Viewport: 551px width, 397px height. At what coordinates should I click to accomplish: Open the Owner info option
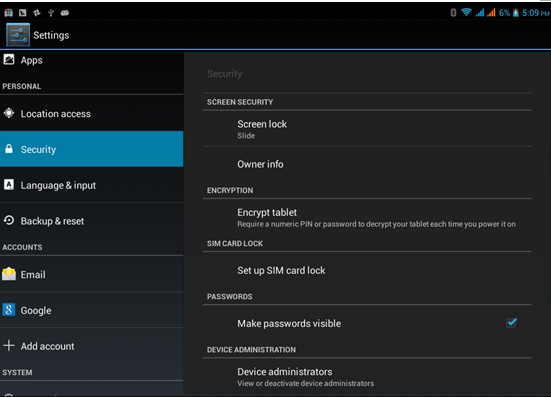point(367,164)
